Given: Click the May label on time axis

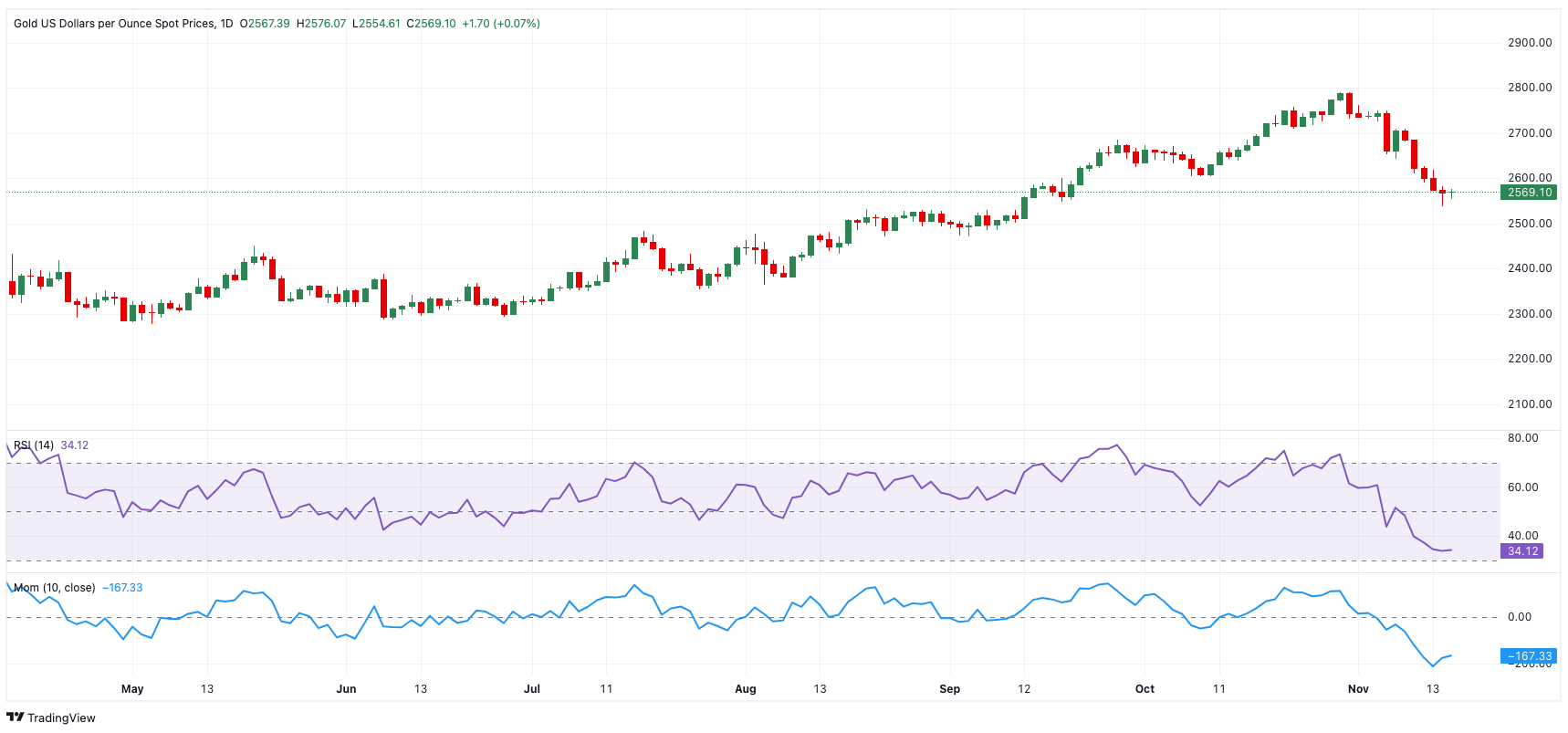Looking at the screenshot, I should tap(132, 689).
